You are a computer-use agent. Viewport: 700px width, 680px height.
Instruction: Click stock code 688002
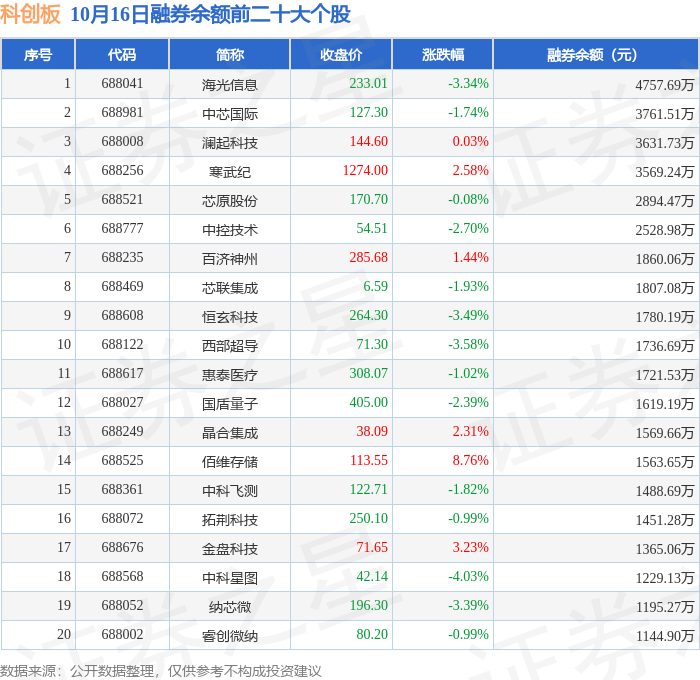click(122, 635)
